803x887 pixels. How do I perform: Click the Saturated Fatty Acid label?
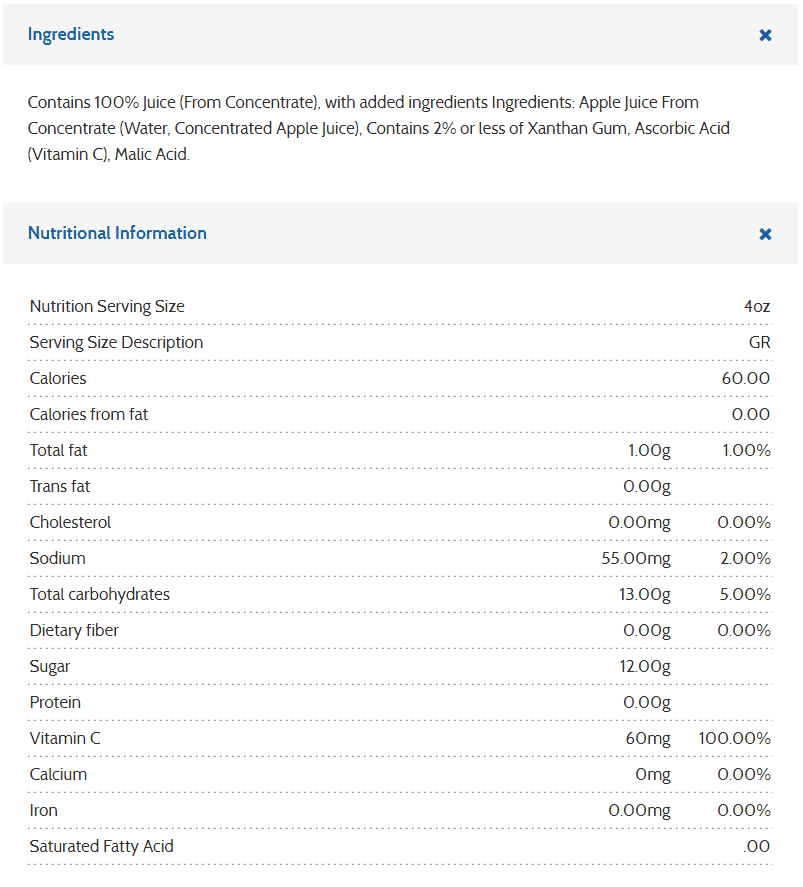click(101, 846)
